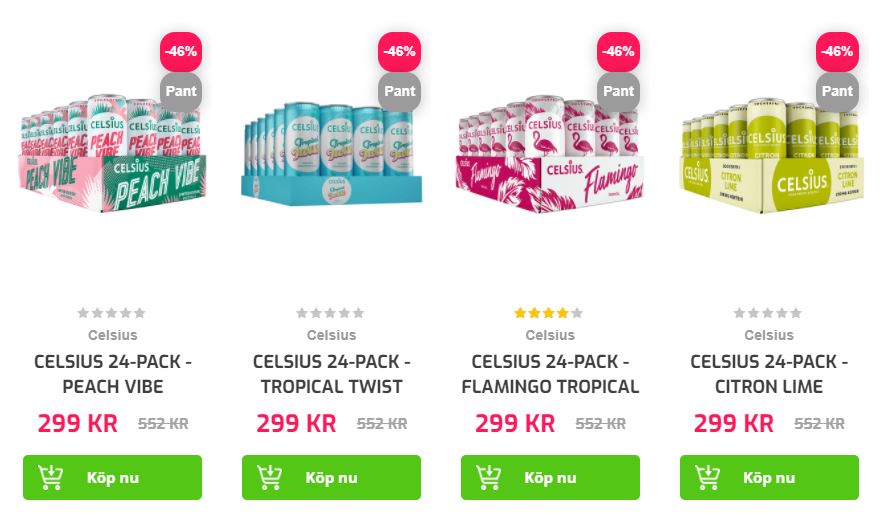The width and height of the screenshot is (885, 519).
Task: Click Köp nu for Citron Lime
Action: click(x=769, y=477)
